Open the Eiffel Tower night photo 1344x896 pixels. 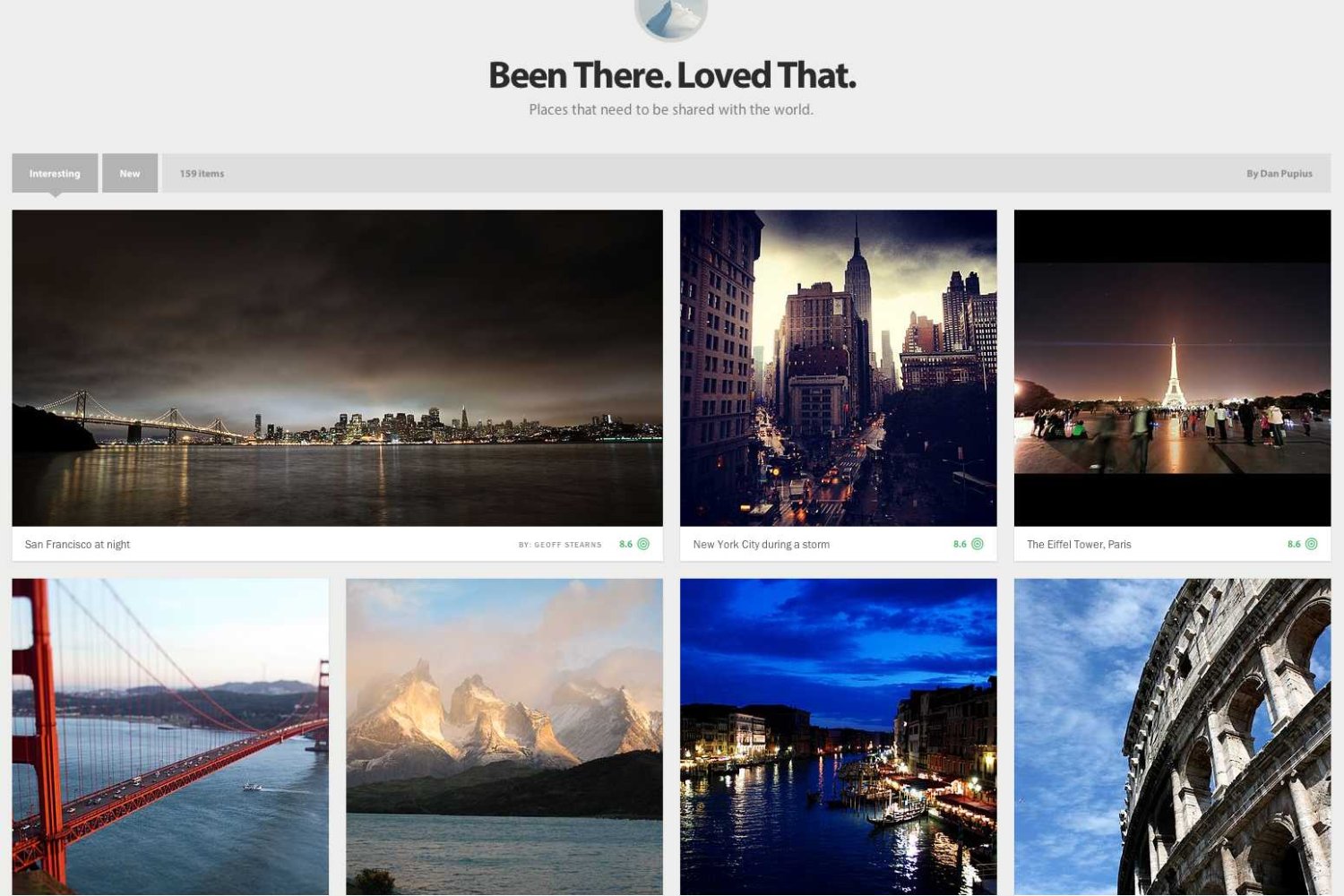pyautogui.click(x=1172, y=368)
